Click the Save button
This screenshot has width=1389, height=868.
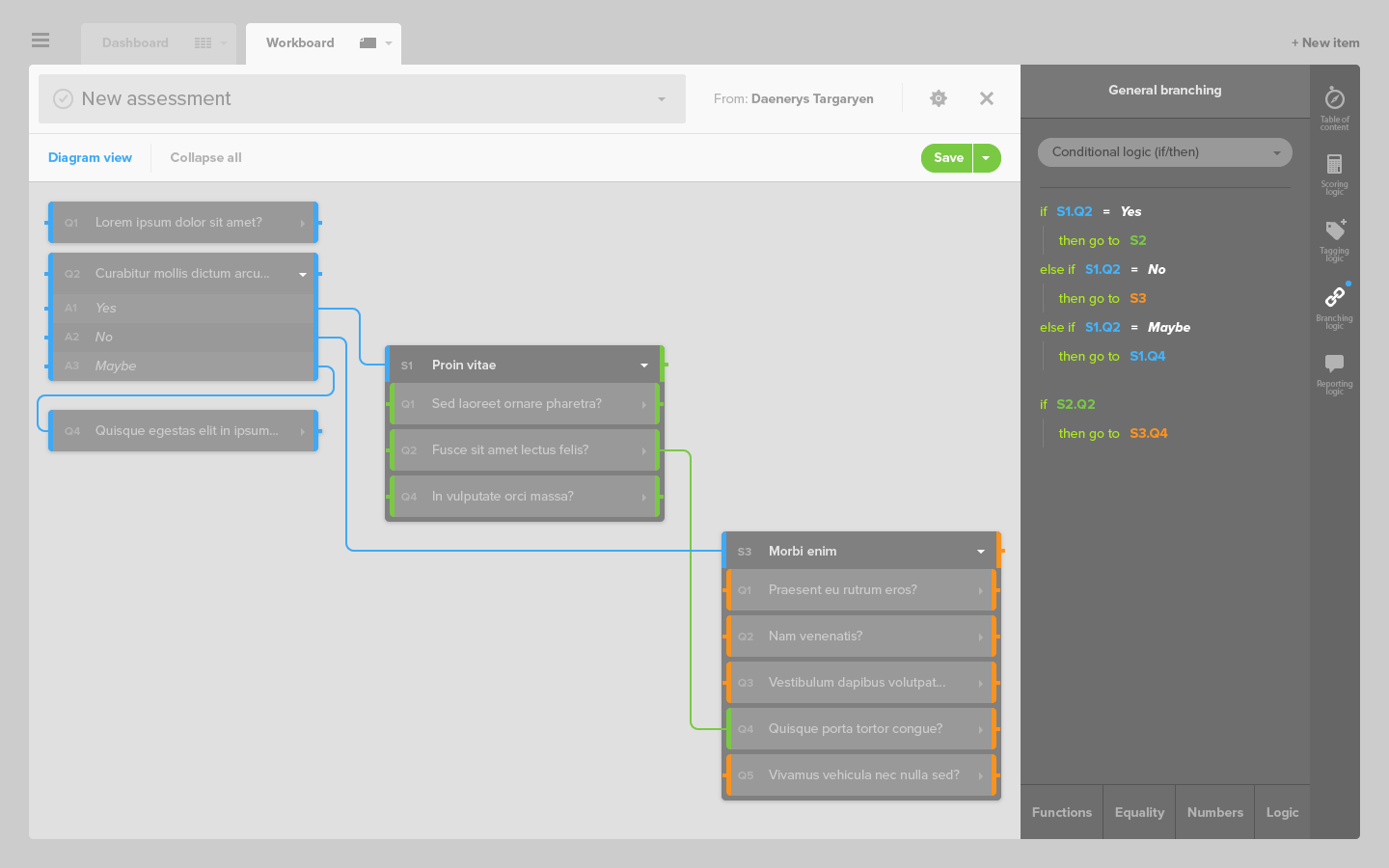[x=947, y=158]
